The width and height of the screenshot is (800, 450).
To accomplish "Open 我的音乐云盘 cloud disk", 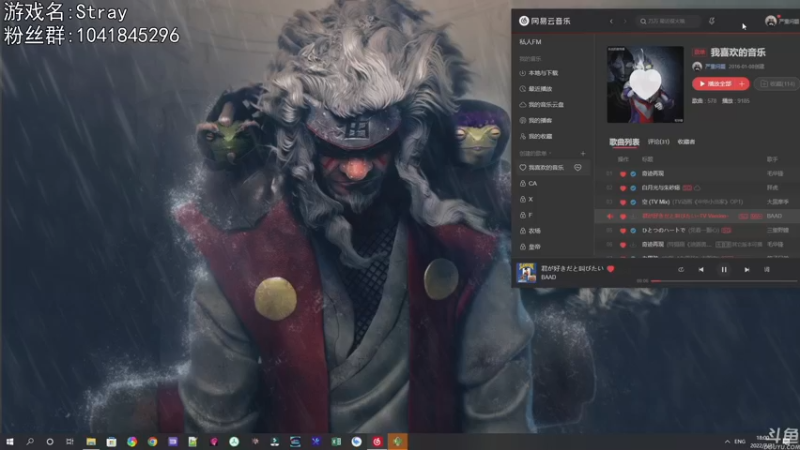I will 541,105.
